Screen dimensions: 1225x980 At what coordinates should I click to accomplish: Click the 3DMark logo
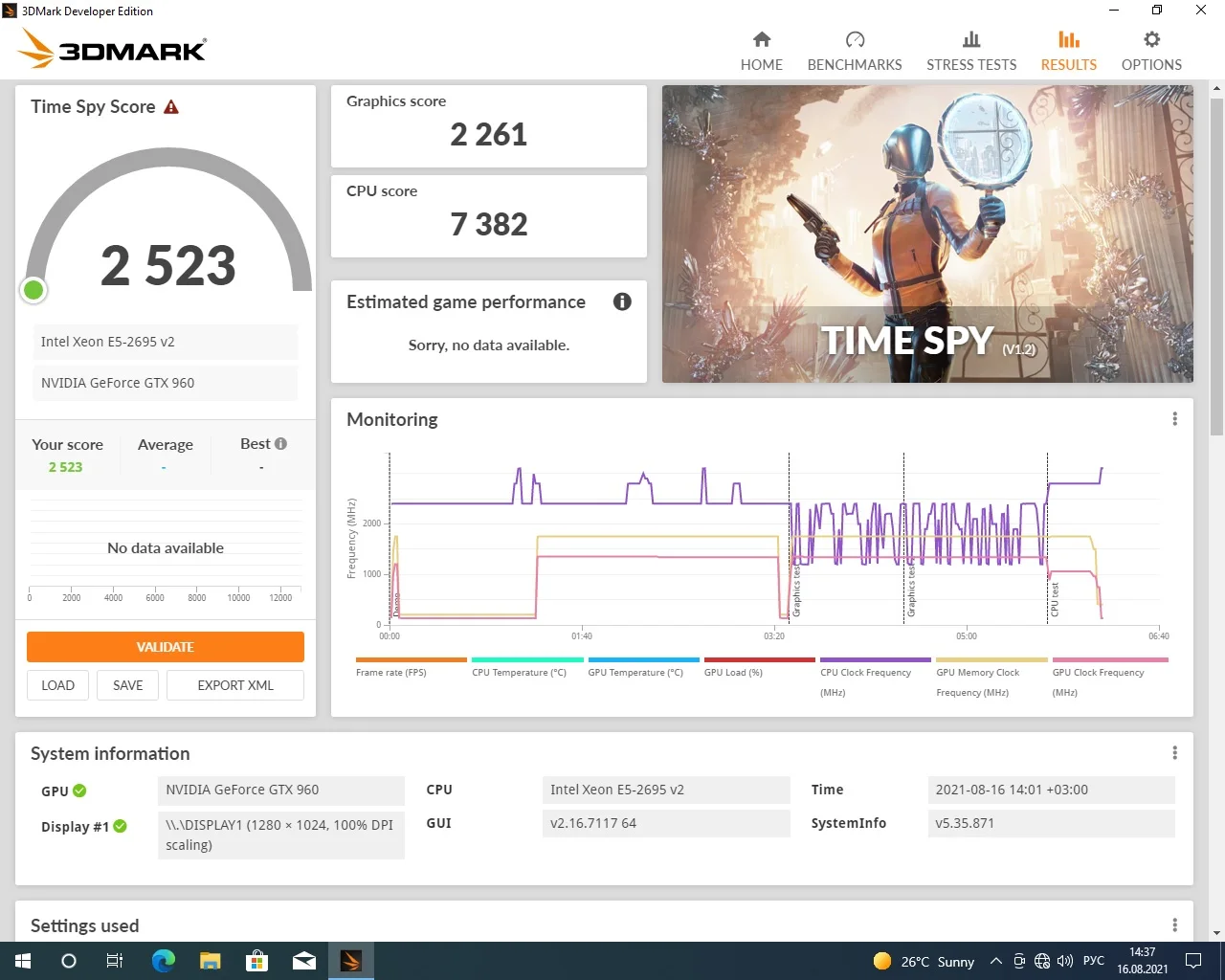(x=112, y=48)
